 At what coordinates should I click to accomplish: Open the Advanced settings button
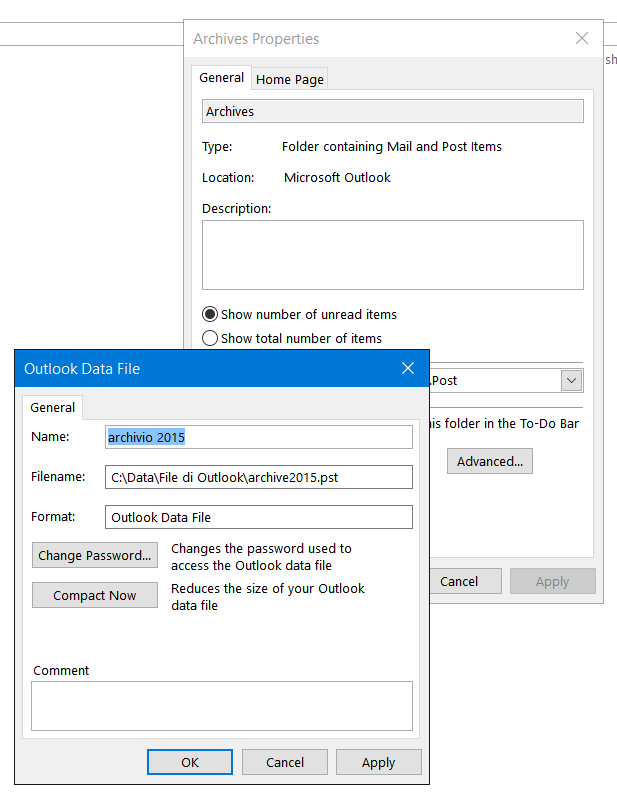(489, 461)
